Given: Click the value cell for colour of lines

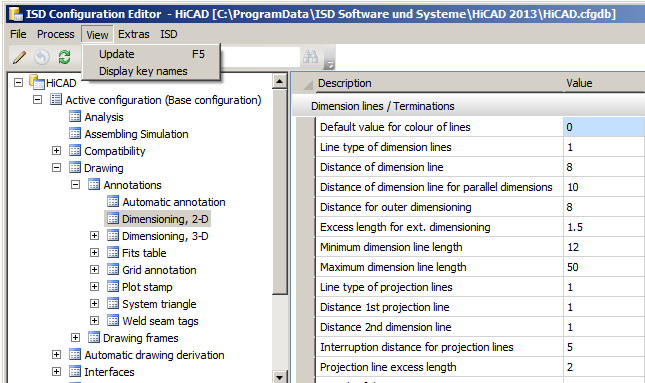Looking at the screenshot, I should pyautogui.click(x=604, y=127).
